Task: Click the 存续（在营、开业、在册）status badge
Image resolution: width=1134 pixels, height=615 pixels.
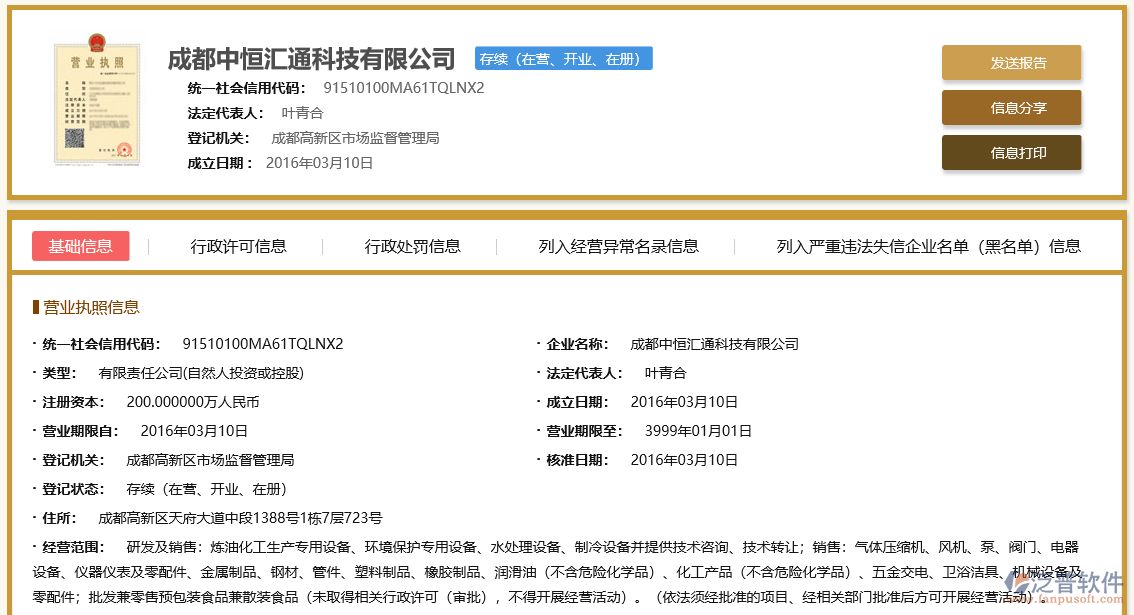Action: click(x=563, y=59)
